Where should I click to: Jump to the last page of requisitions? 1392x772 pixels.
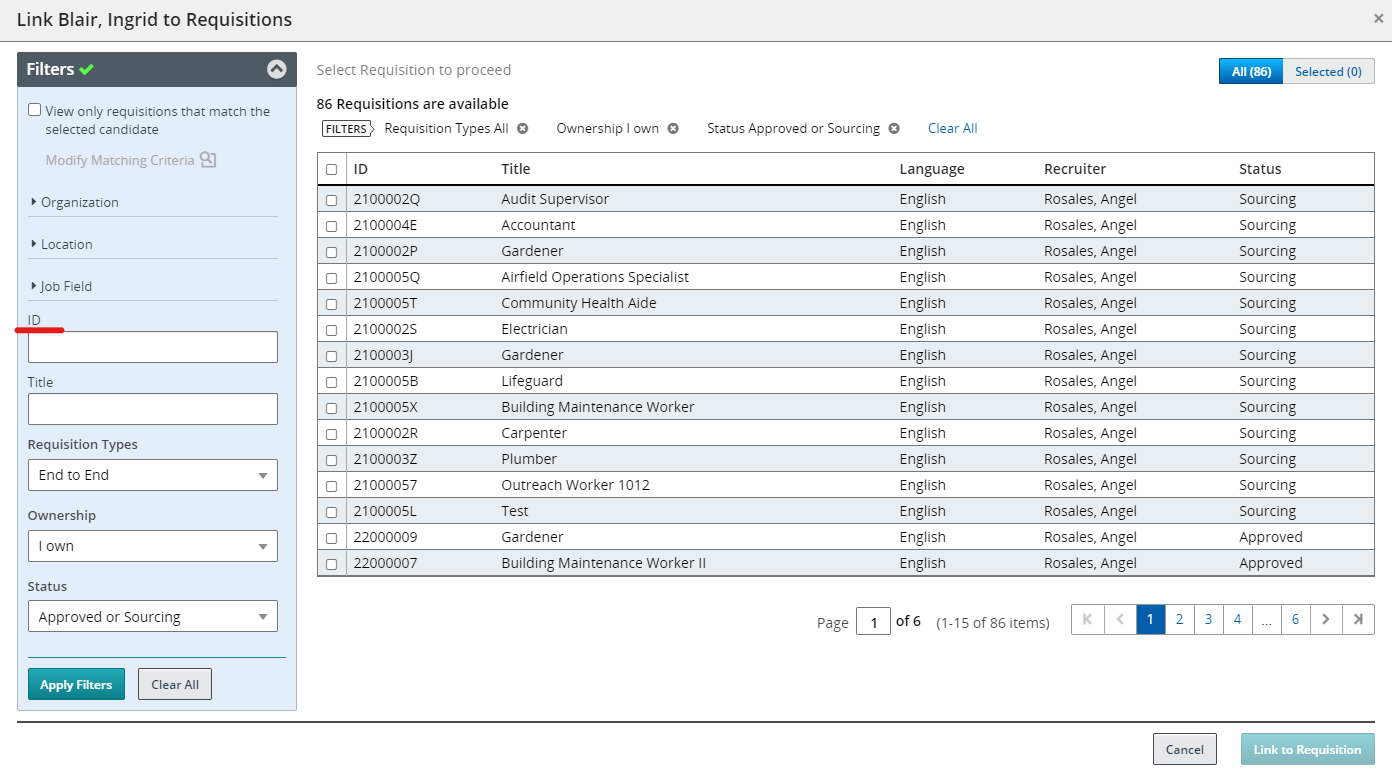[x=1358, y=619]
